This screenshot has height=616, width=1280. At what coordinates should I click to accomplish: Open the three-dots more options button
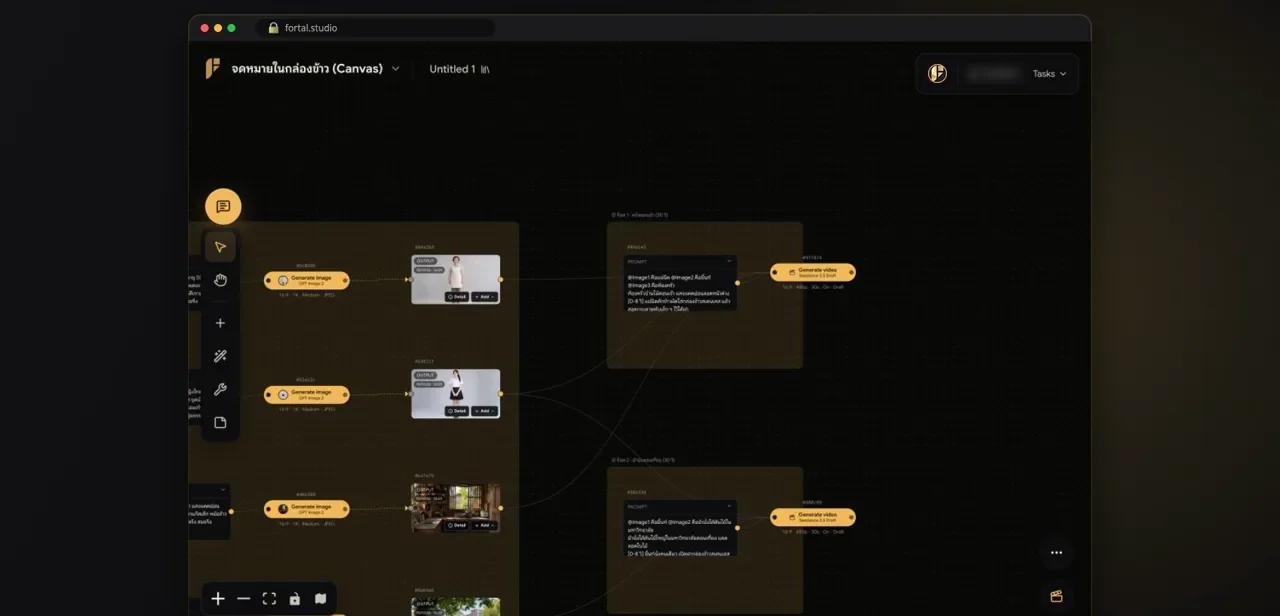pyautogui.click(x=1056, y=552)
